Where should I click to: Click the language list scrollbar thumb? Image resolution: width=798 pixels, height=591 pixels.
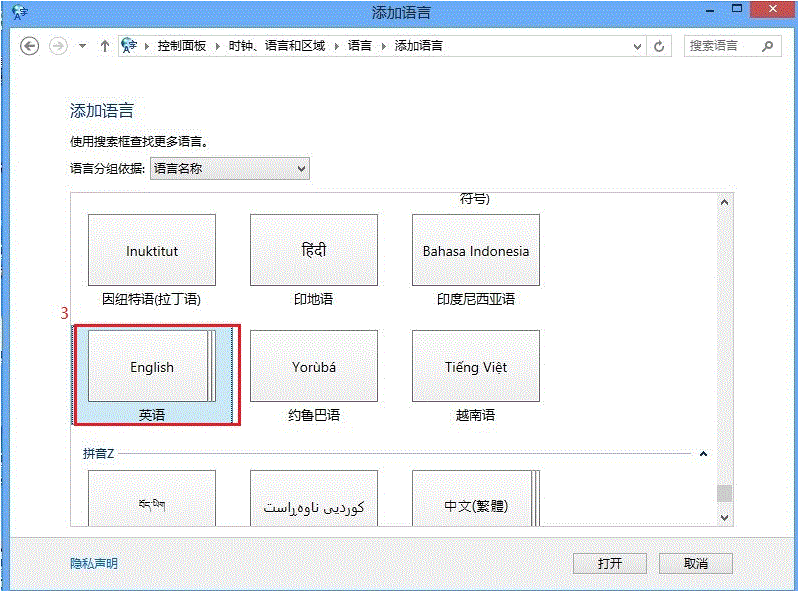click(725, 493)
